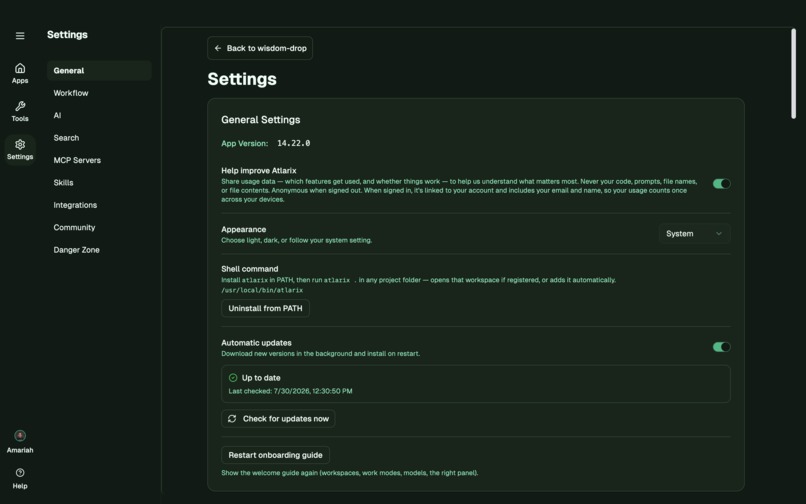This screenshot has height=504, width=806.
Task: Click the app version 14.22.0 text
Action: pos(294,143)
